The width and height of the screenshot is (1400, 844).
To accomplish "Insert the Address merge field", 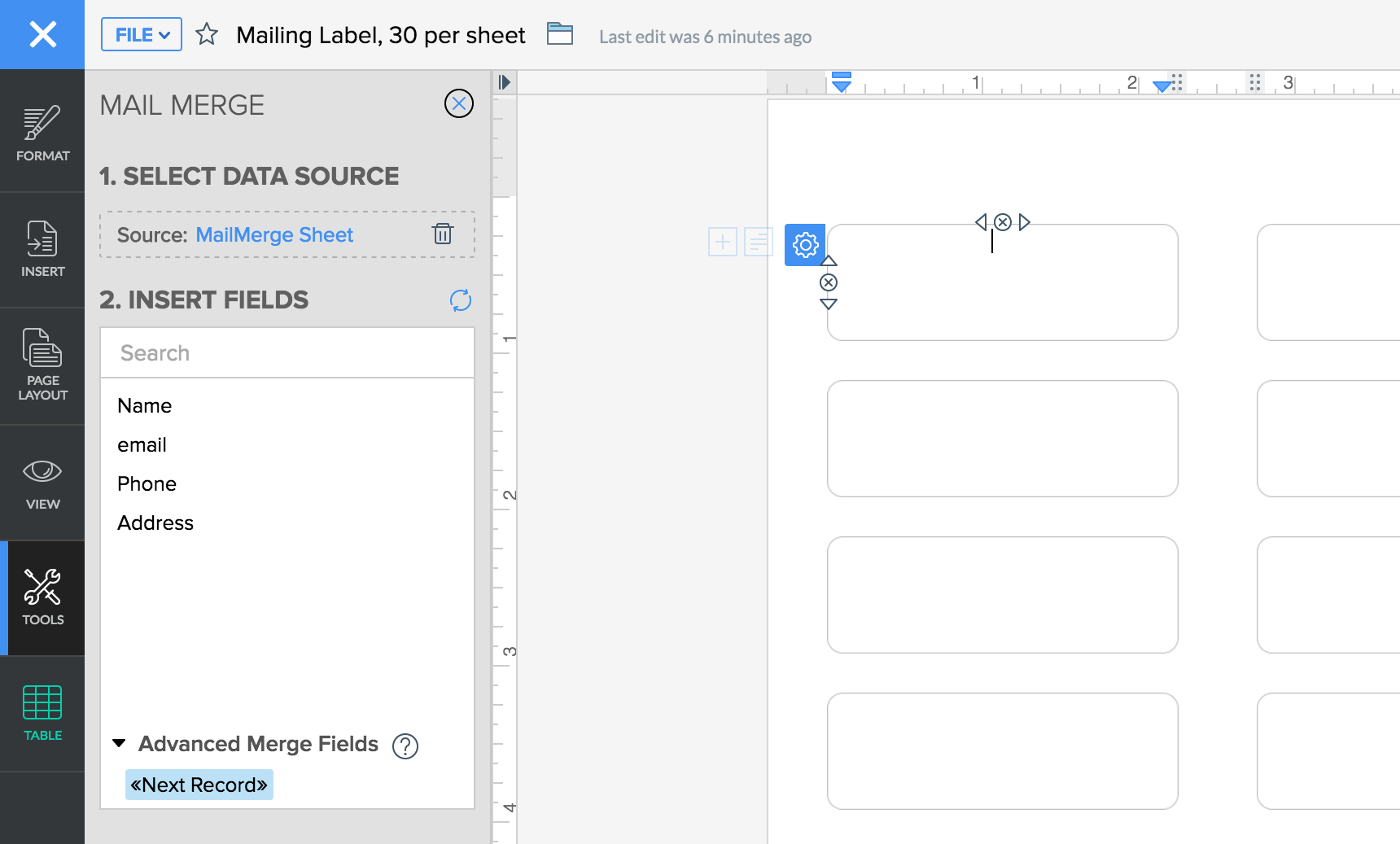I will tap(155, 523).
